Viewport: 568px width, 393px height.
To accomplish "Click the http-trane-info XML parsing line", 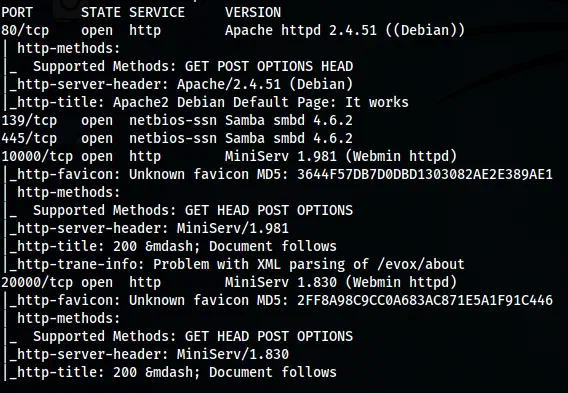I will 237,264.
